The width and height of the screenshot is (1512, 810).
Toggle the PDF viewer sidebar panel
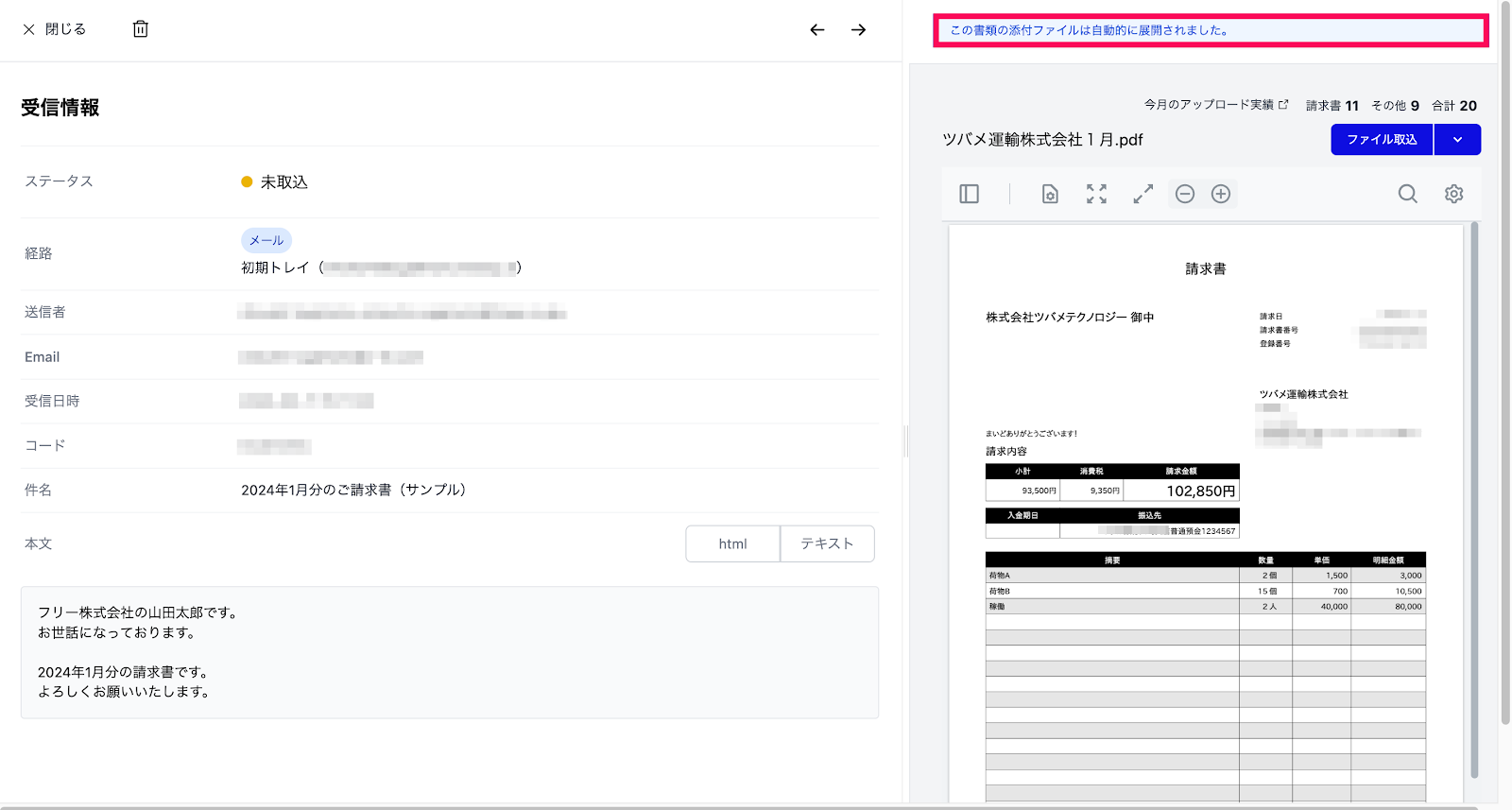969,194
